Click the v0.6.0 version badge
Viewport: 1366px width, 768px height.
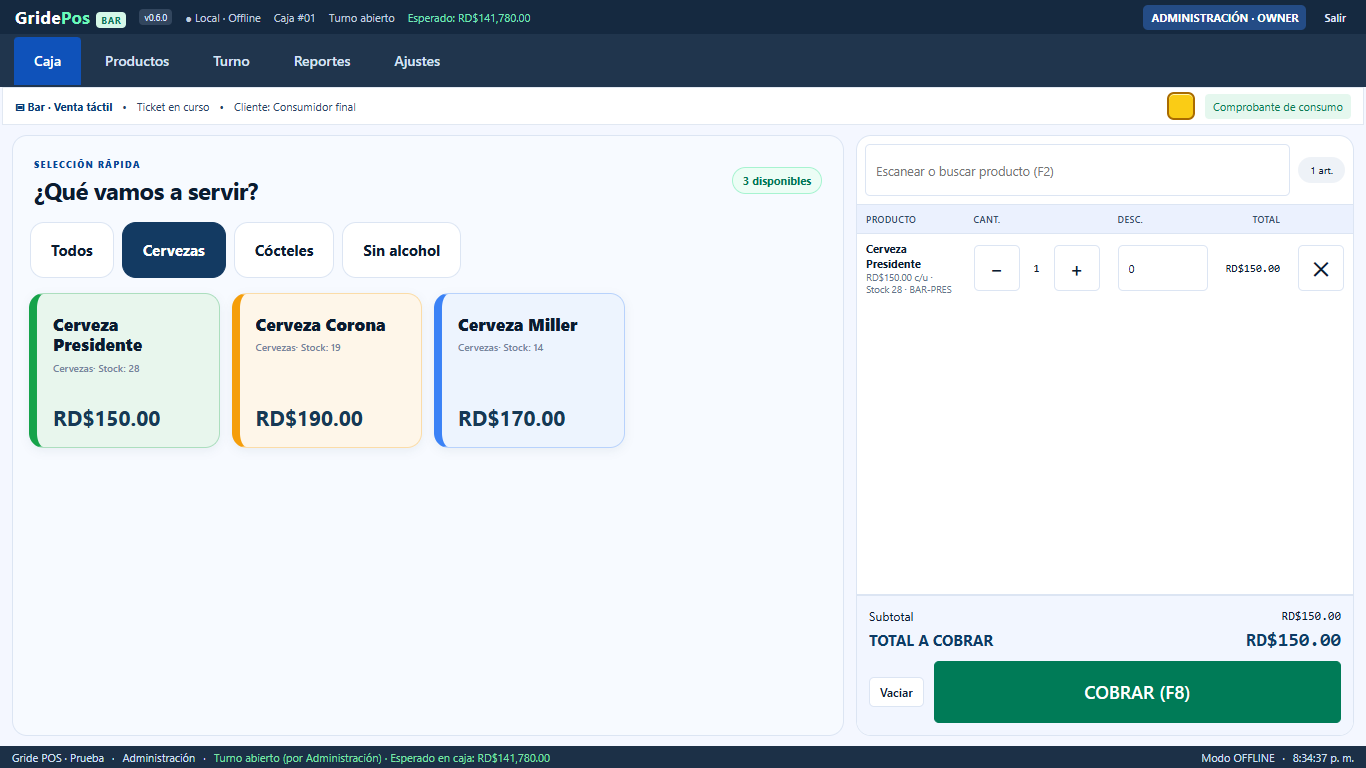[x=155, y=18]
